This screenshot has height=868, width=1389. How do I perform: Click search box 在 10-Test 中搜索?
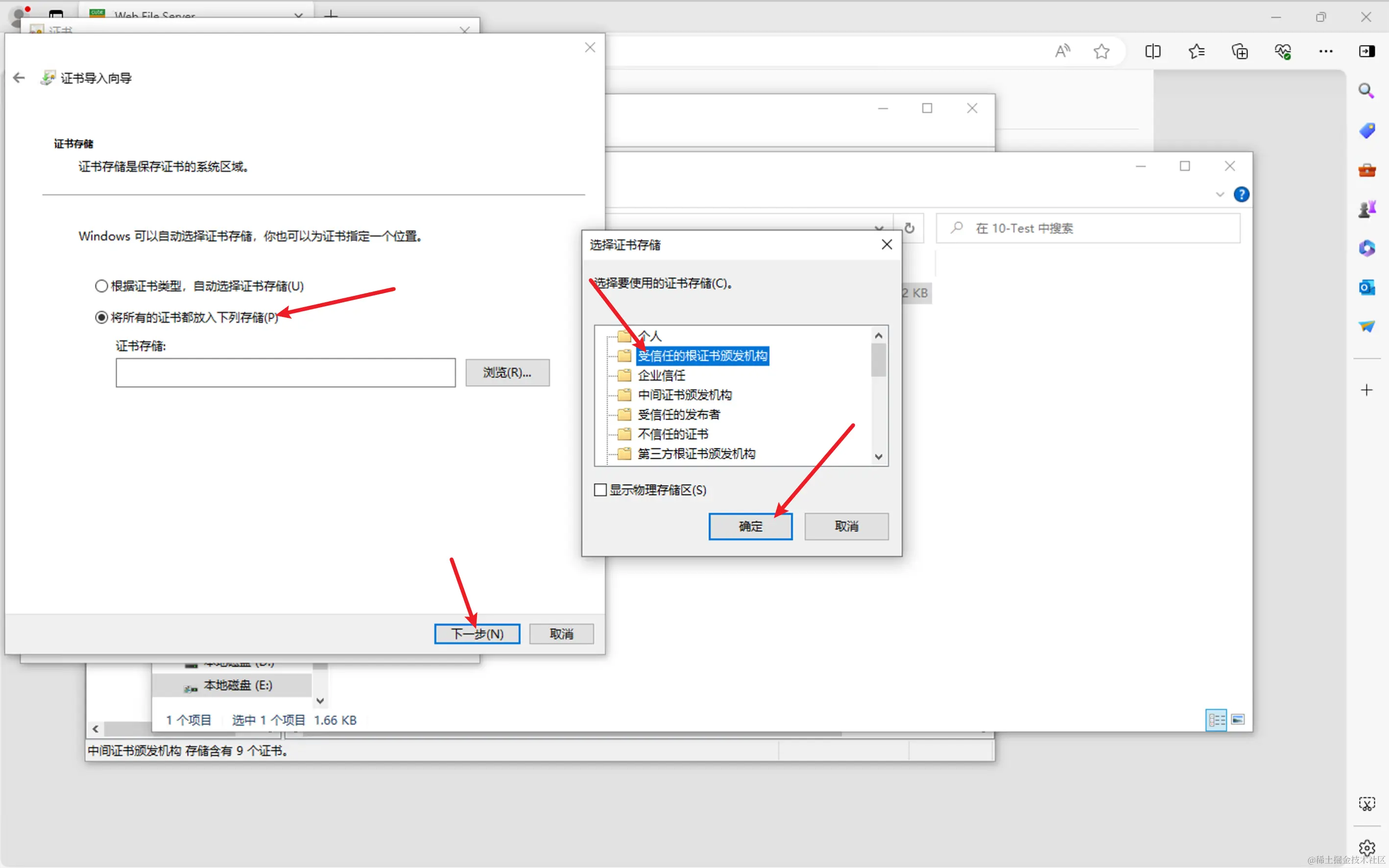[1088, 228]
